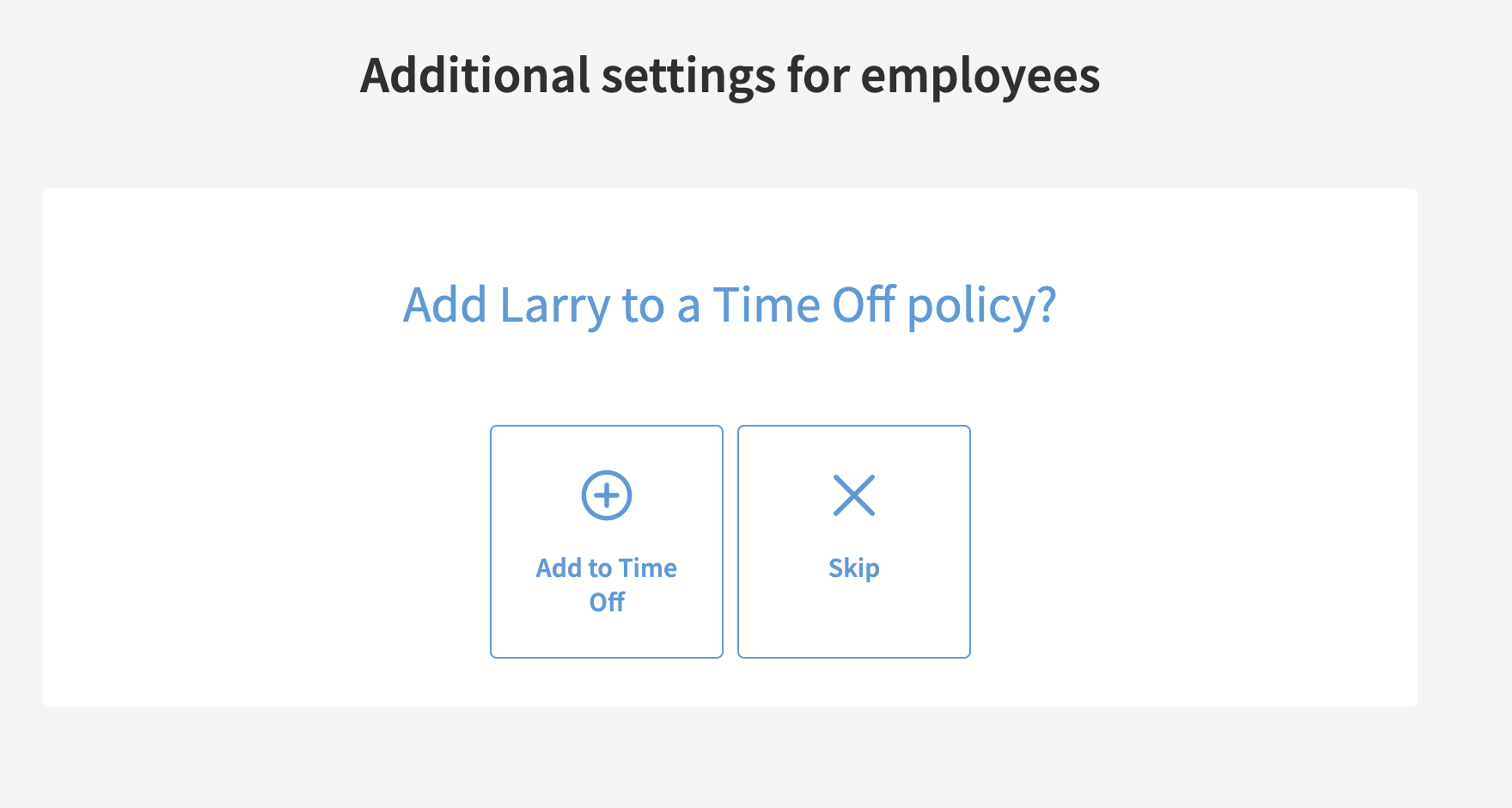Click the 'Add to Time Off' label text
Image resolution: width=1512 pixels, height=808 pixels.
(606, 585)
